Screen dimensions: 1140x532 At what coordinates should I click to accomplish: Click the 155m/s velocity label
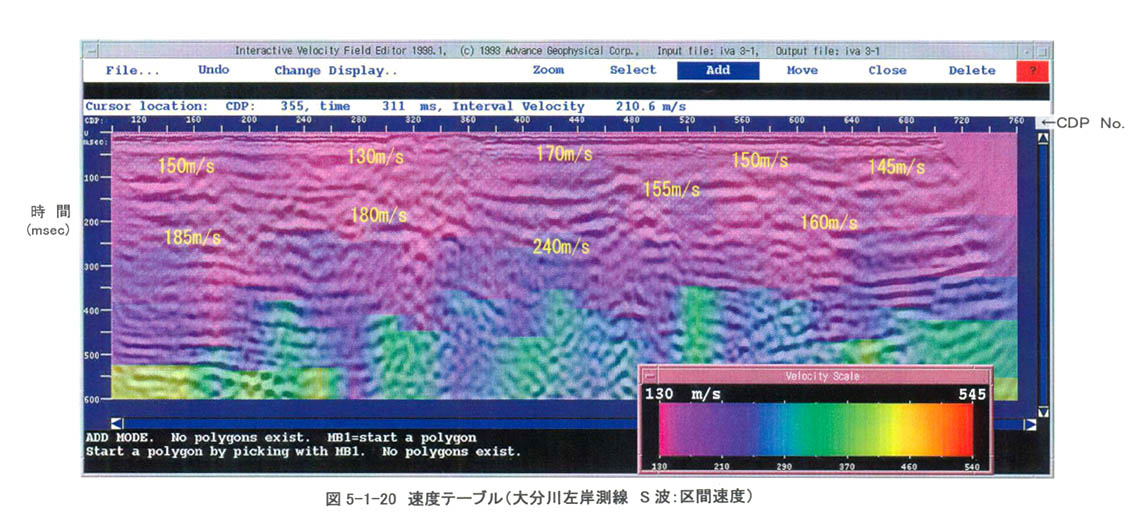click(x=671, y=190)
